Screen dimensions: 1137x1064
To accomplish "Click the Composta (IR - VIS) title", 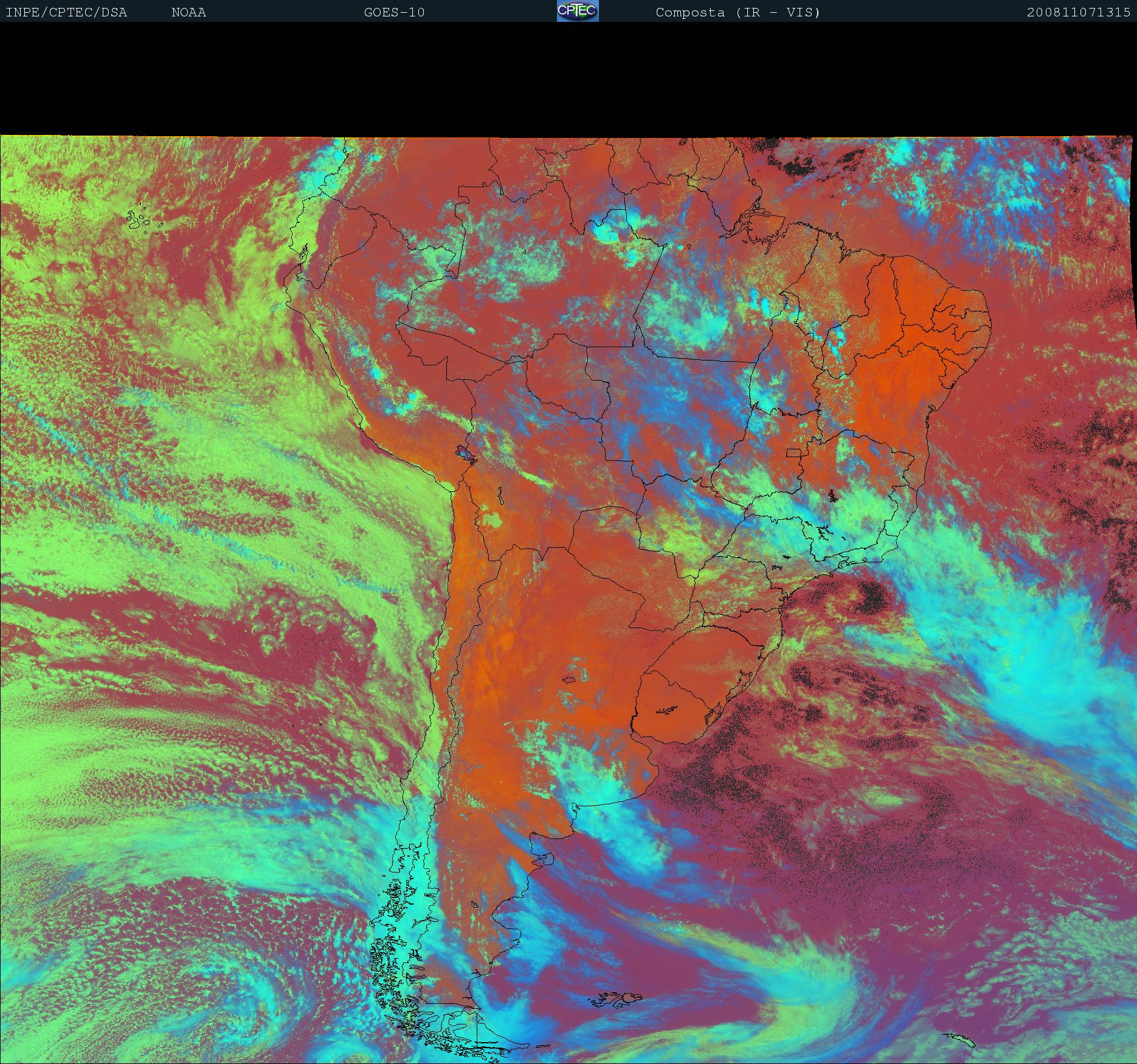I will pyautogui.click(x=738, y=12).
